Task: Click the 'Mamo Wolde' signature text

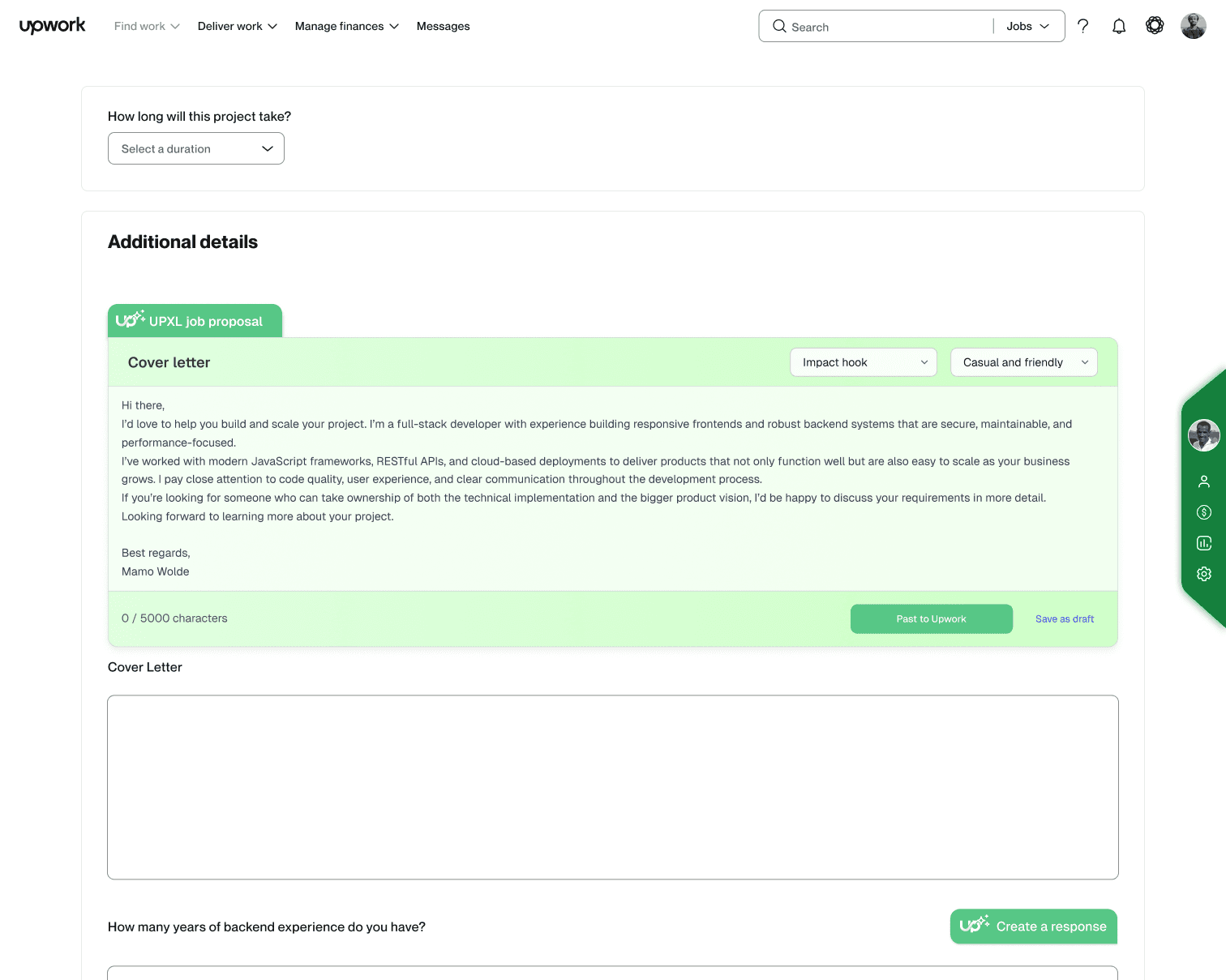Action: point(156,571)
